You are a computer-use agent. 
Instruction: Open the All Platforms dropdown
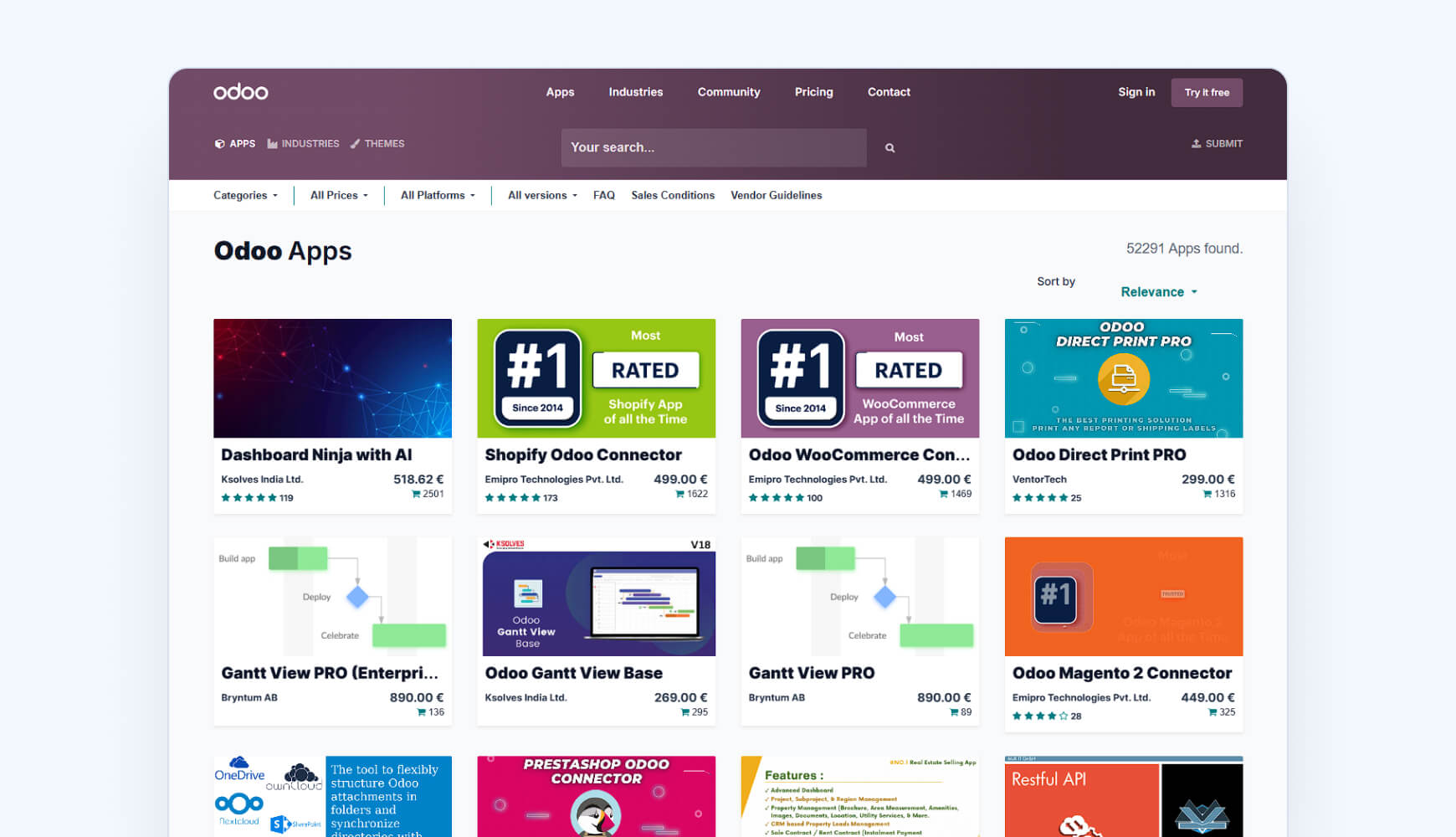pyautogui.click(x=438, y=196)
